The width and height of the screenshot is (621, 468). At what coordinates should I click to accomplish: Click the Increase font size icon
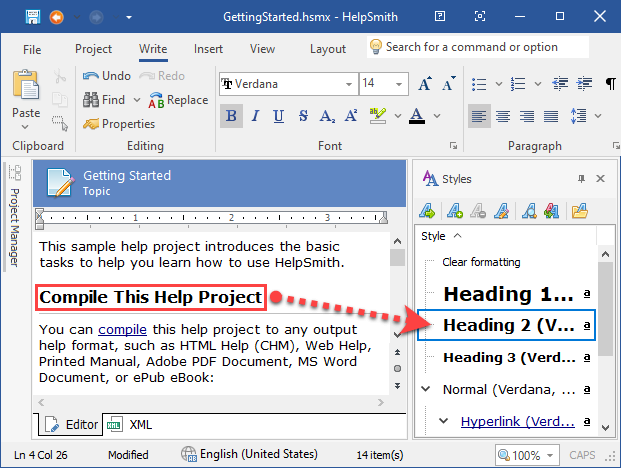tap(425, 84)
